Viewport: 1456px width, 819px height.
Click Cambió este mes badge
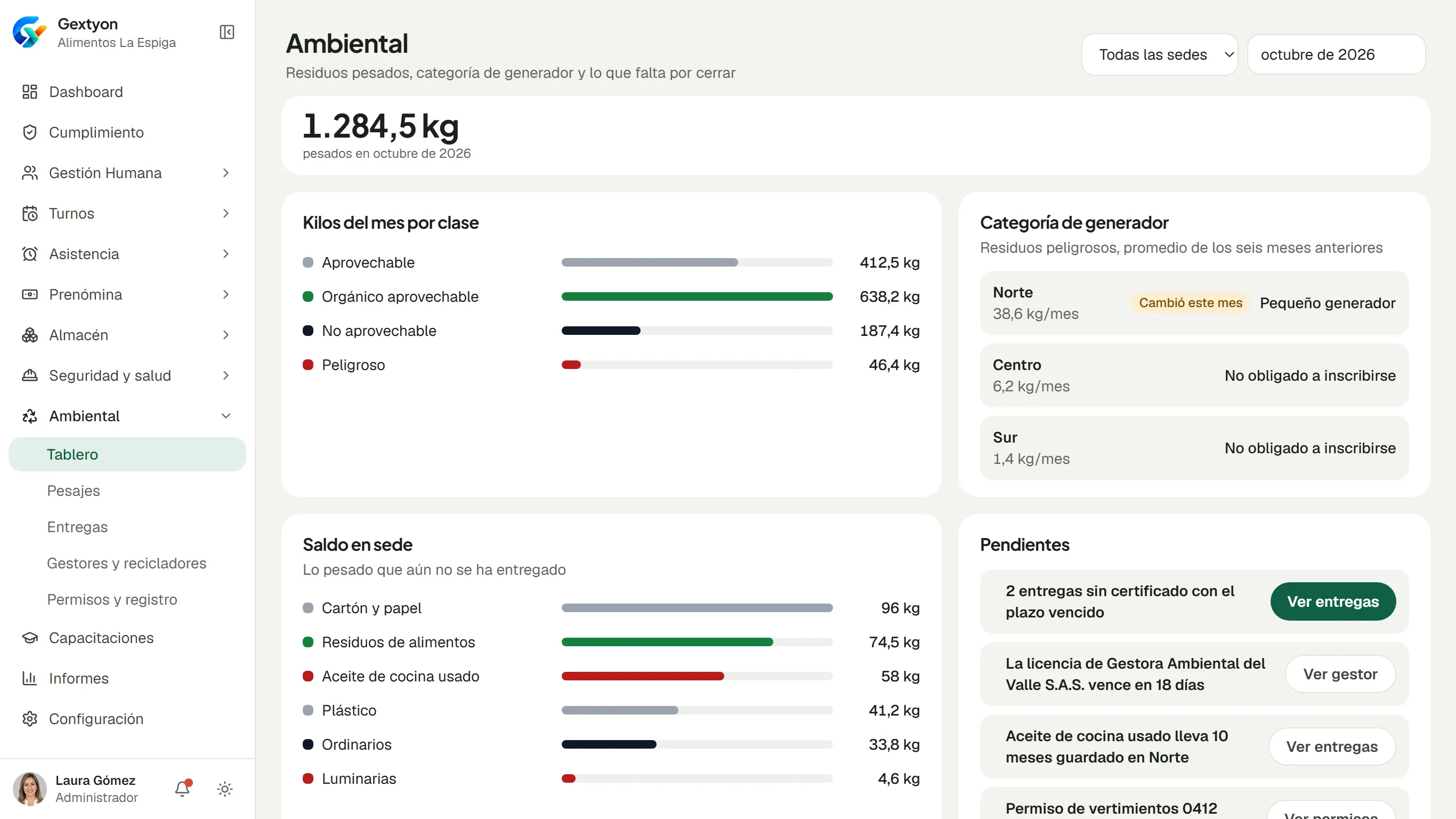pos(1191,303)
